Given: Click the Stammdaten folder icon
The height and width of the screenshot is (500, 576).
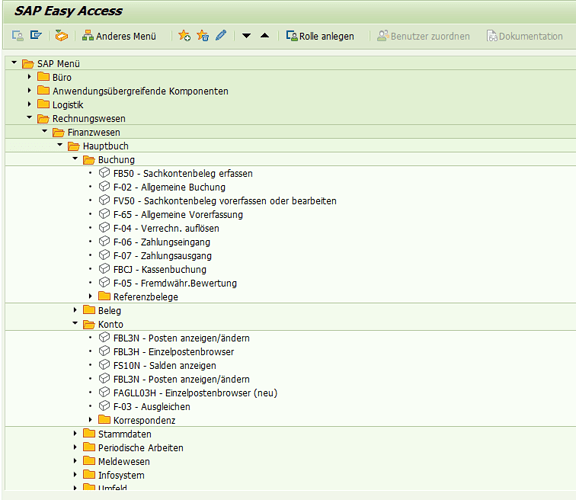Looking at the screenshot, I should click(89, 433).
